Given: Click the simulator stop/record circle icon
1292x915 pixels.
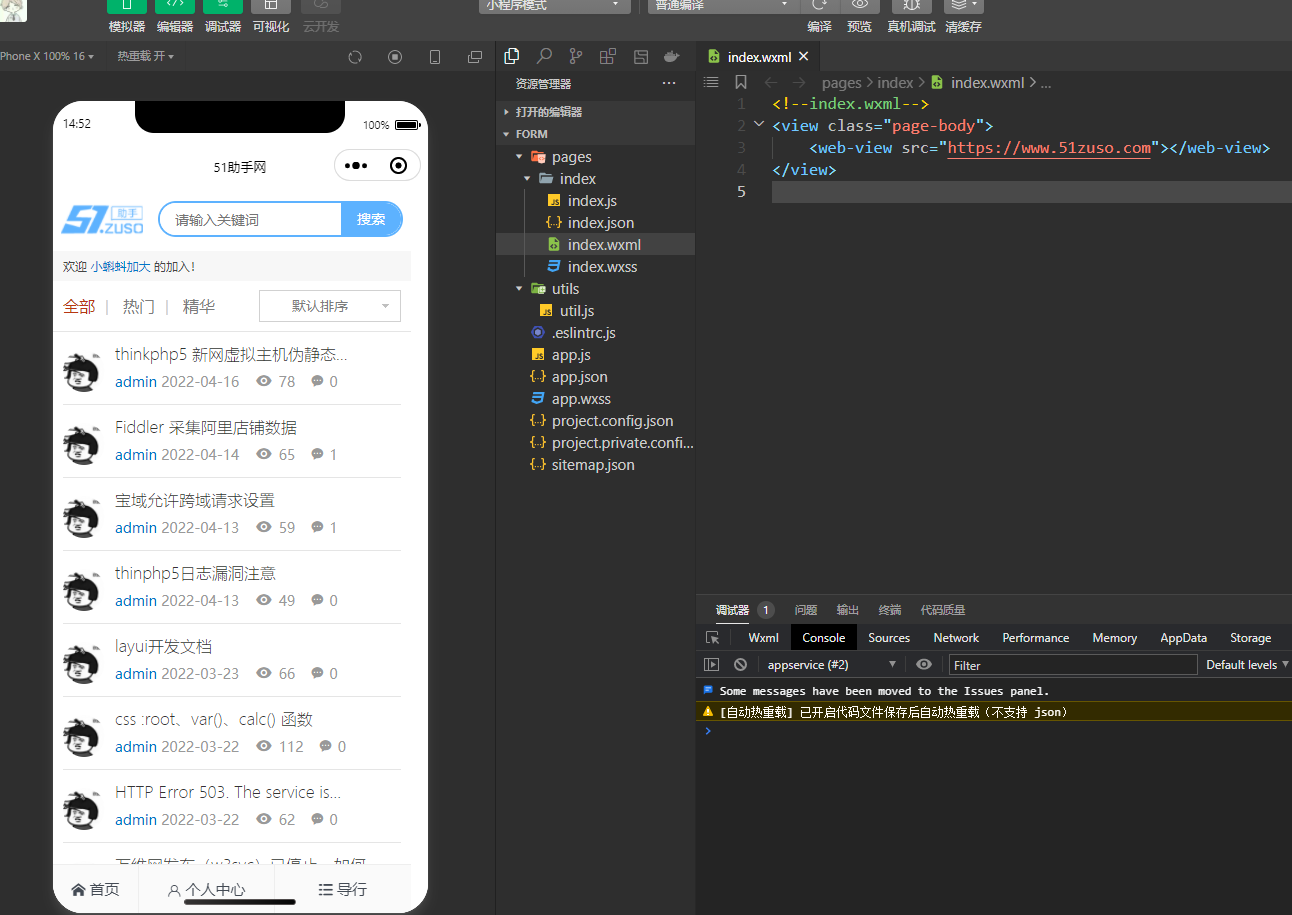Looking at the screenshot, I should coord(395,57).
